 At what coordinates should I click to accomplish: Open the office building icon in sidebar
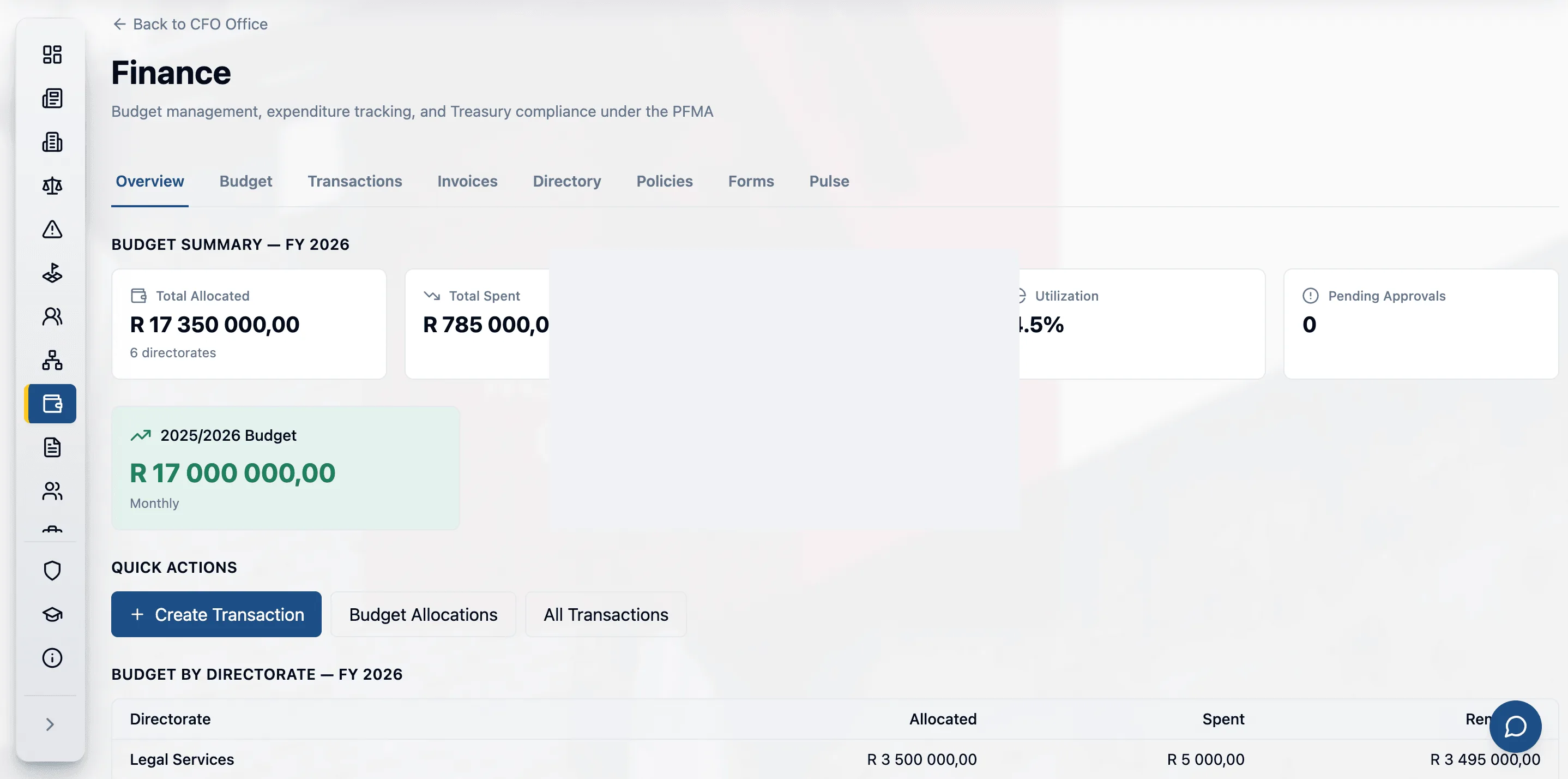(x=52, y=142)
